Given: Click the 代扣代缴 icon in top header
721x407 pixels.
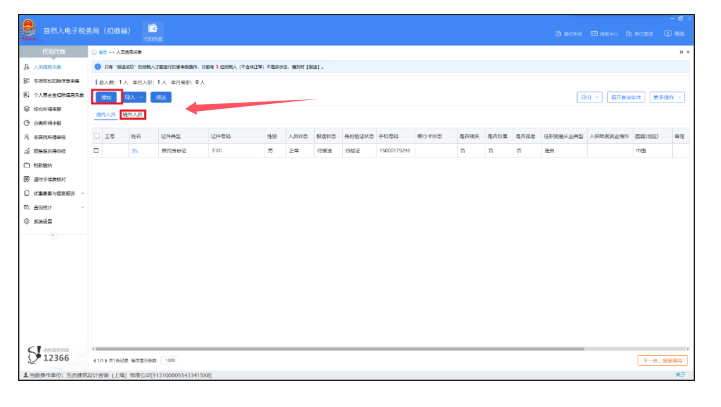Looking at the screenshot, I should tap(152, 30).
